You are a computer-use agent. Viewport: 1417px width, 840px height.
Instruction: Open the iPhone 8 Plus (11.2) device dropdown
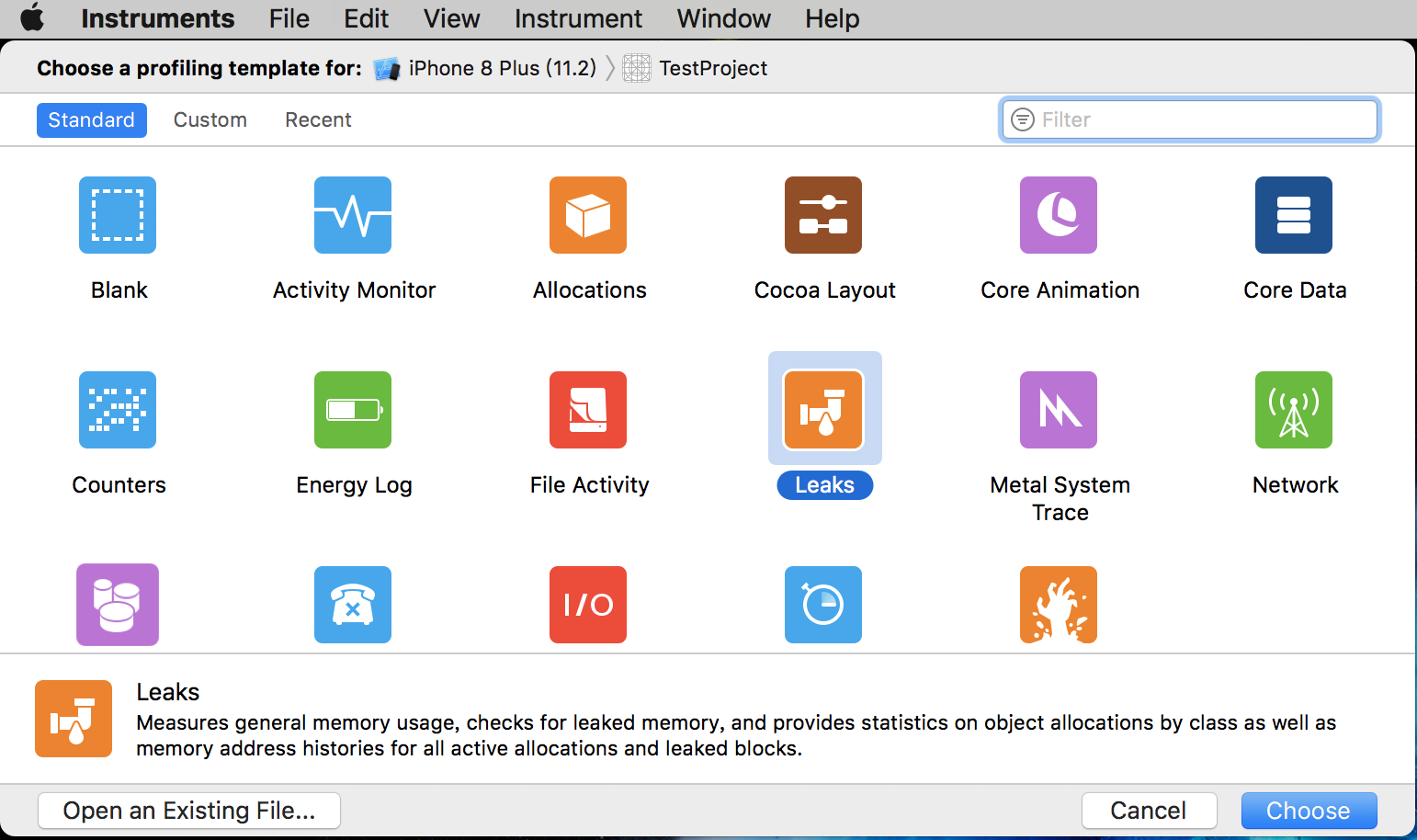pyautogui.click(x=485, y=68)
